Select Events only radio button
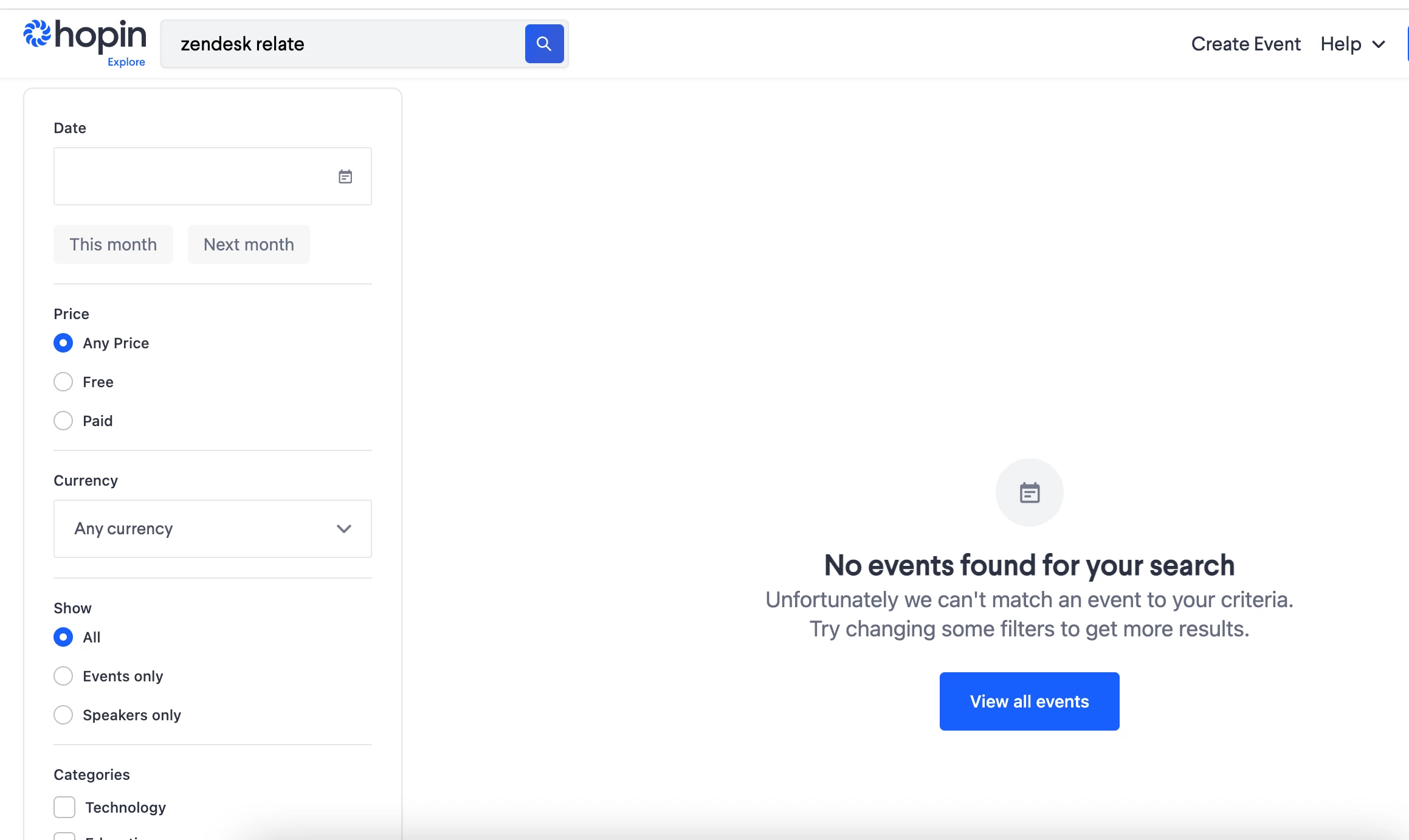 coord(63,676)
